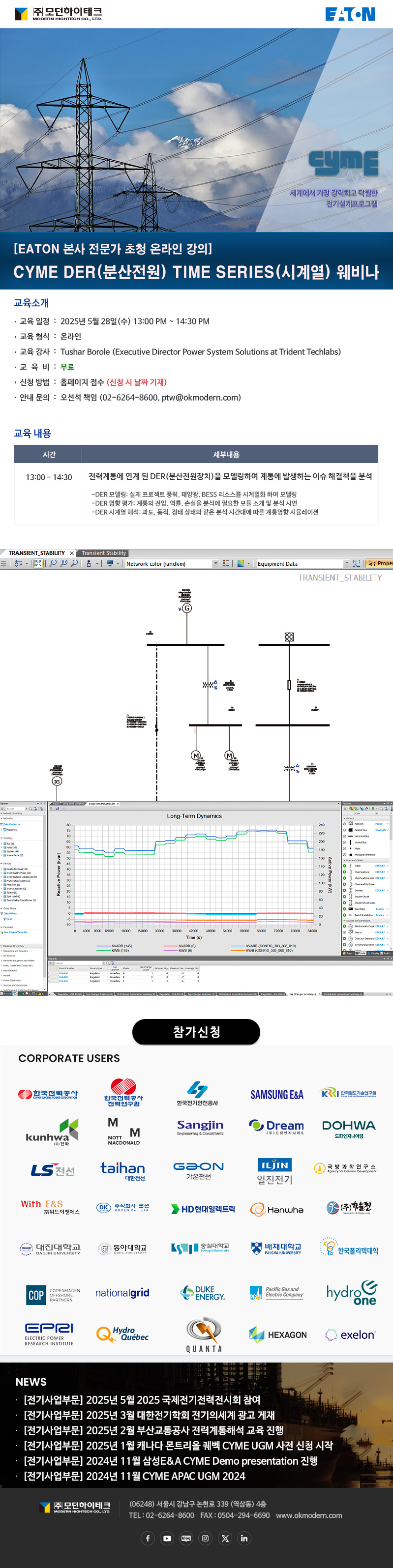The image size is (393, 1568).
Task: Open the blog icon in footer
Action: click(x=186, y=1538)
